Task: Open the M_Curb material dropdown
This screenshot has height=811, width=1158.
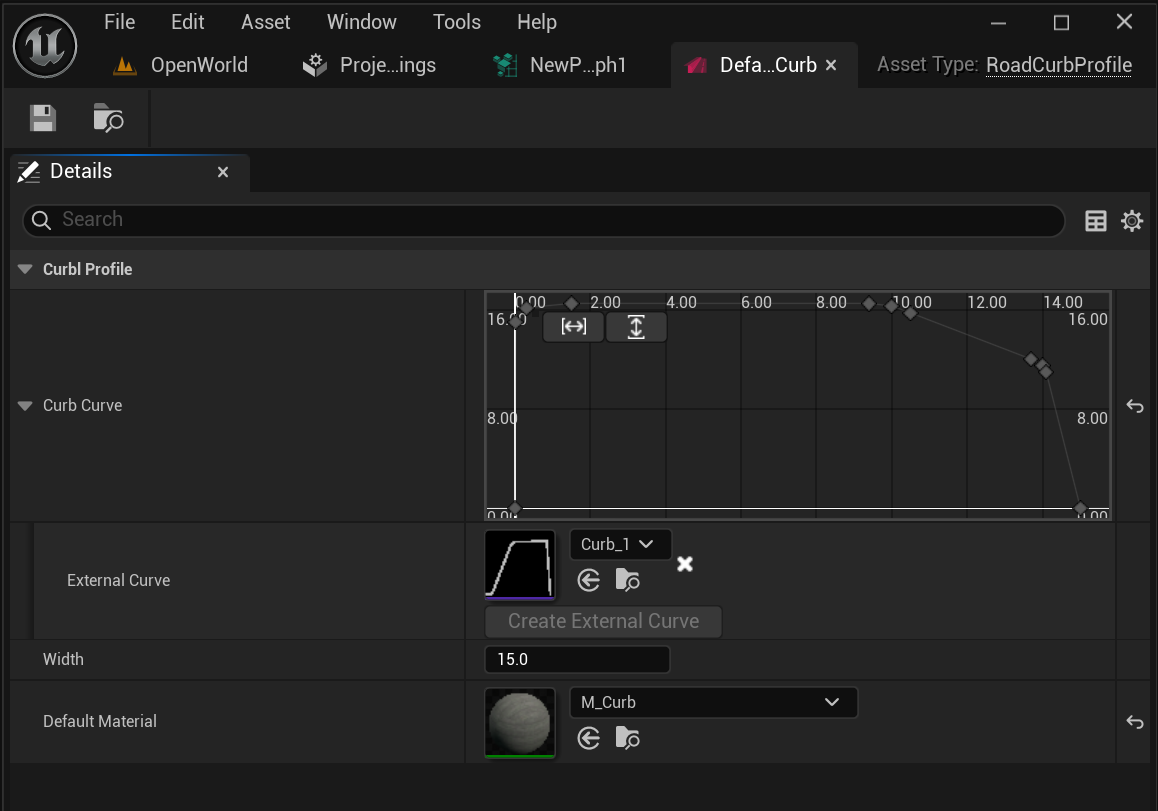Action: pos(713,702)
